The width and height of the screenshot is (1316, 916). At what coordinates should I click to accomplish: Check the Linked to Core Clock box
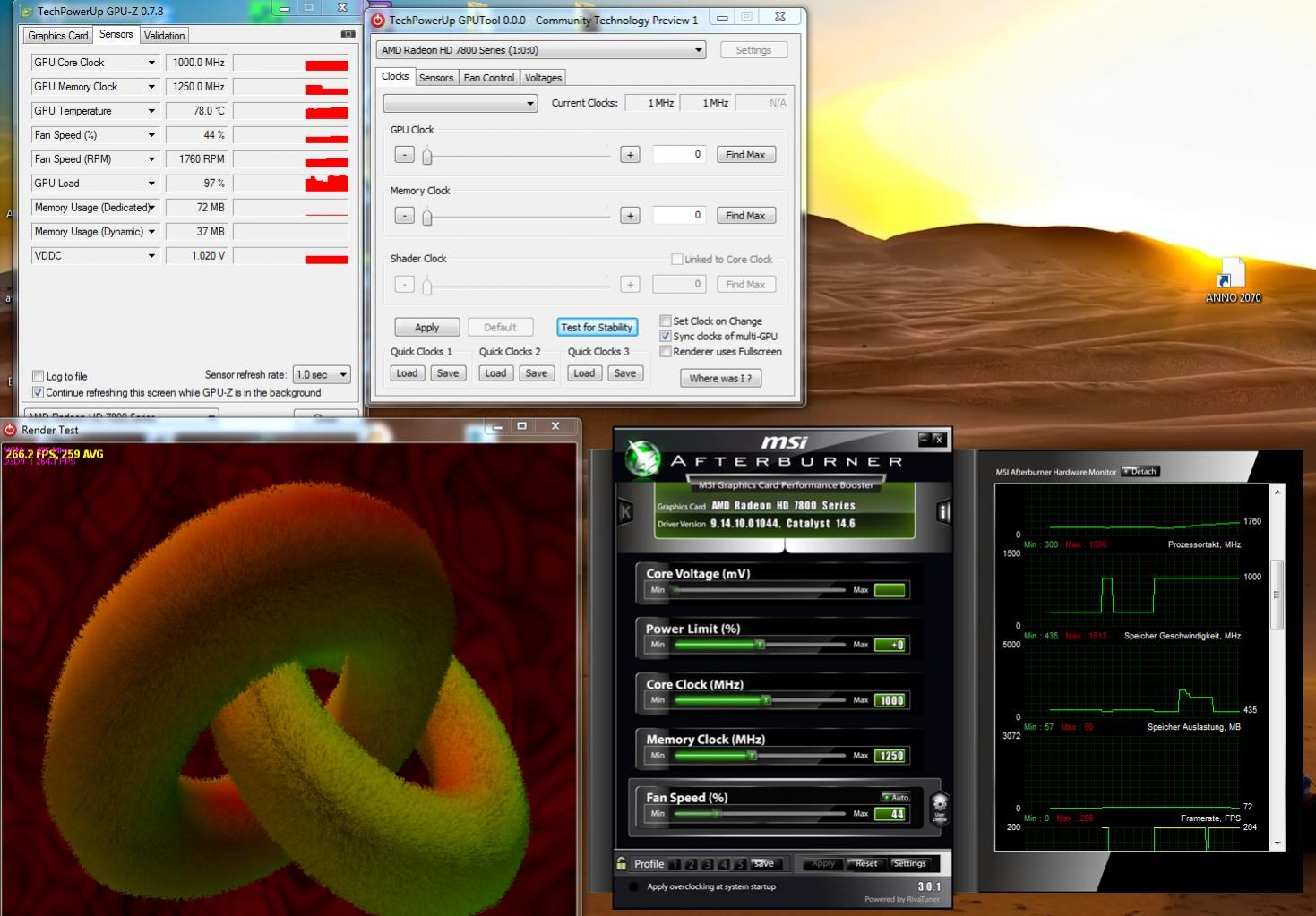[x=677, y=259]
